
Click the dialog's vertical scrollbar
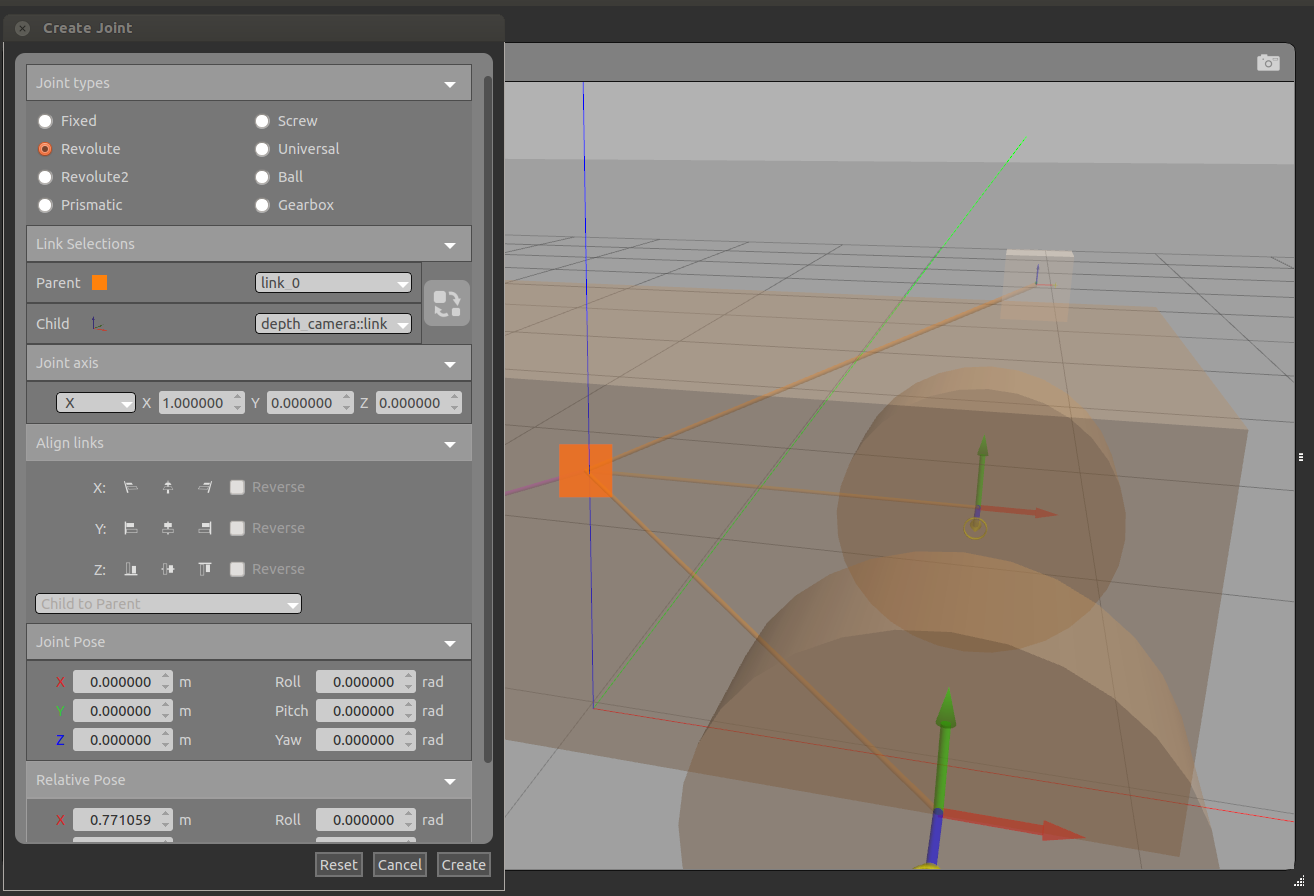coord(487,420)
